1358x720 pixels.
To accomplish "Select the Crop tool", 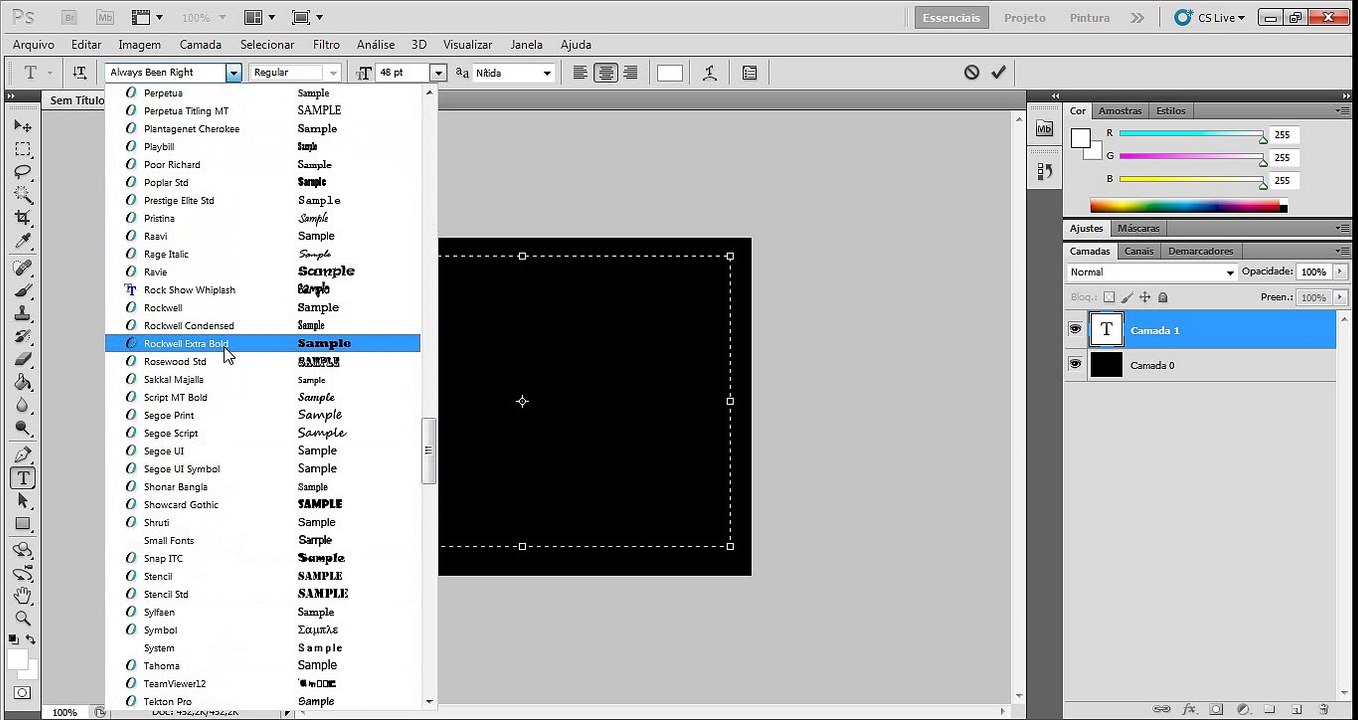I will coord(22,218).
